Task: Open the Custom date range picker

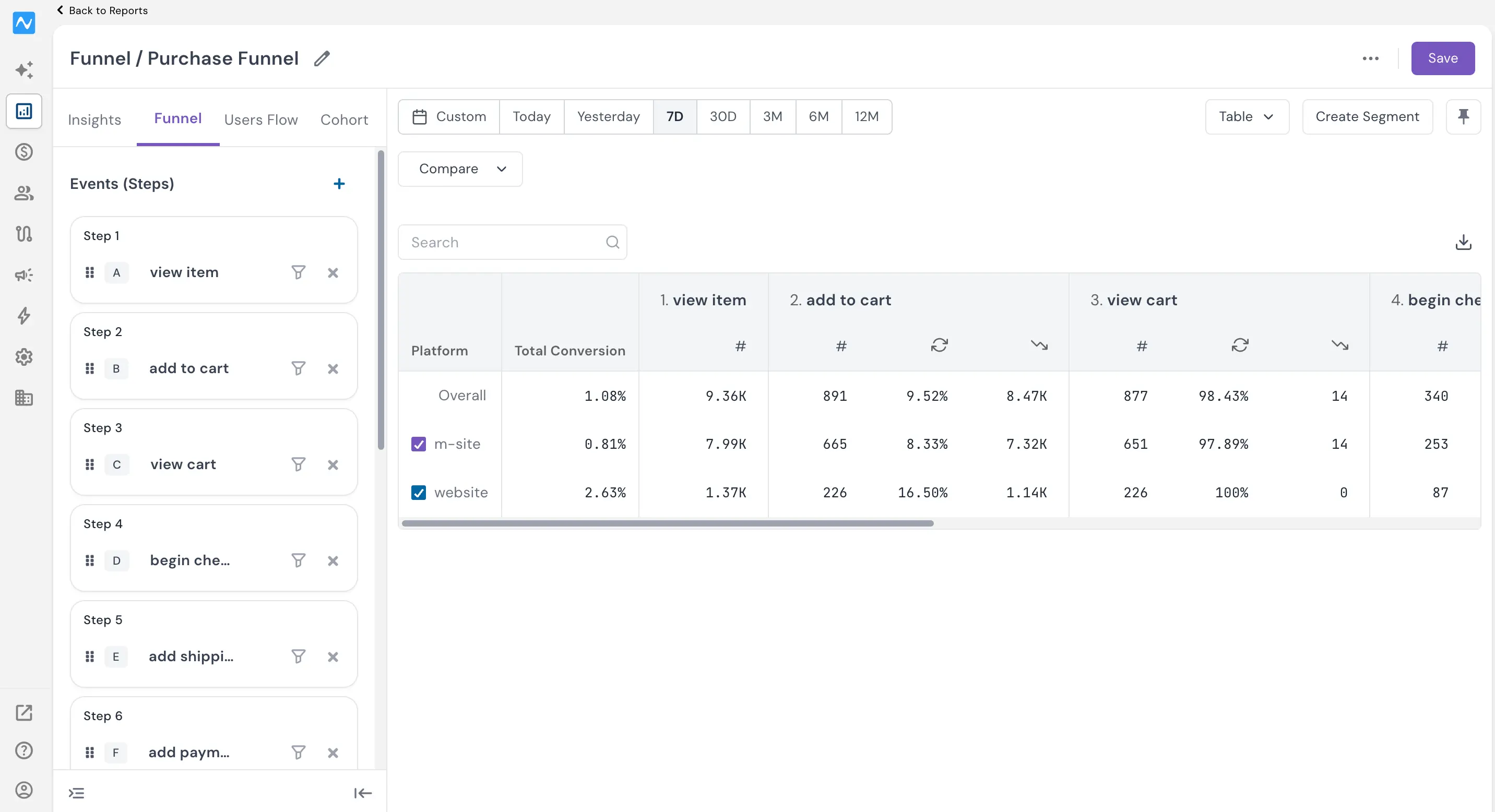Action: point(448,116)
